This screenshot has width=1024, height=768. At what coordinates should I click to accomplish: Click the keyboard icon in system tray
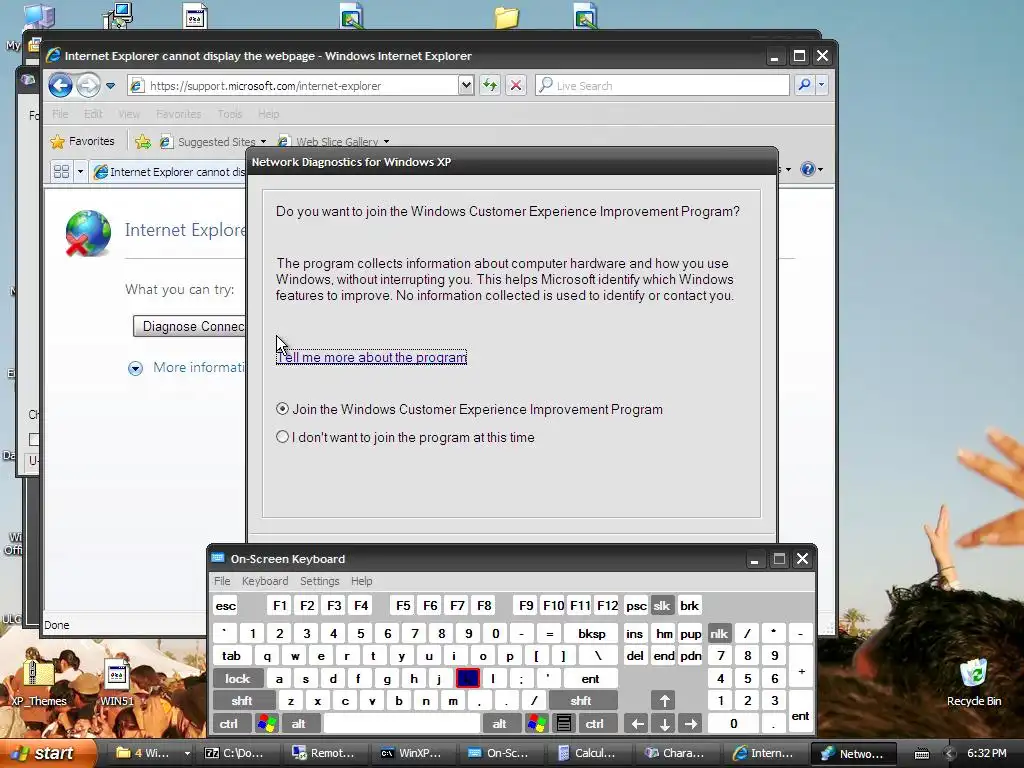pos(921,754)
